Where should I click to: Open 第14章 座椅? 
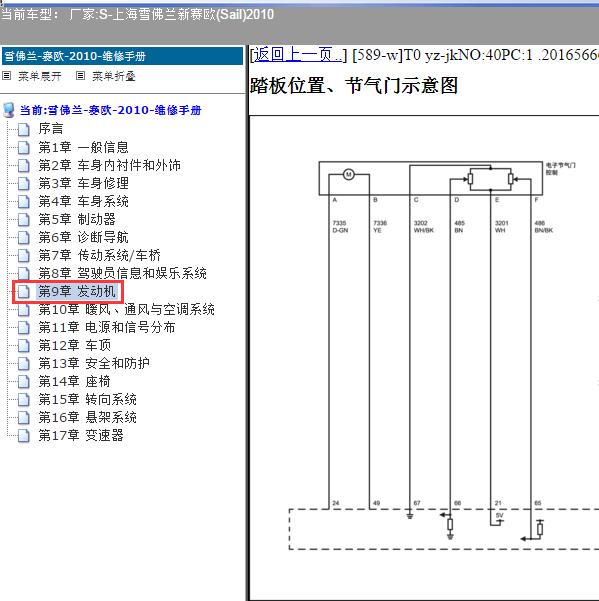75,381
